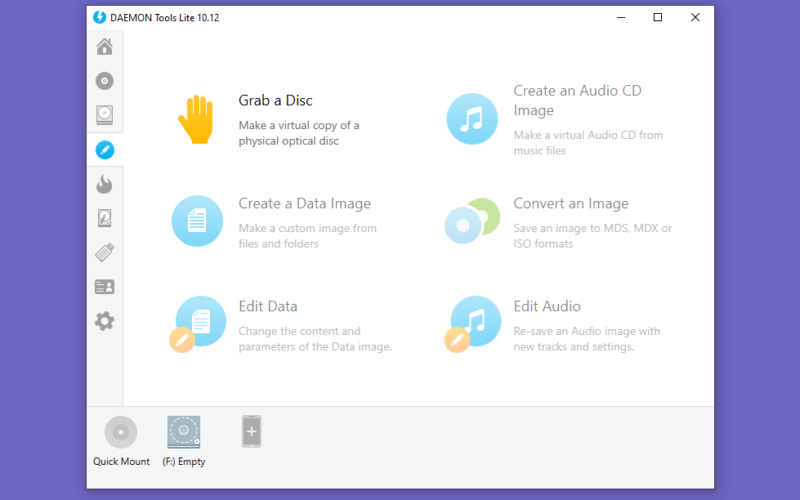Click the Quick Mount label
This screenshot has width=800, height=500.
coord(121,461)
